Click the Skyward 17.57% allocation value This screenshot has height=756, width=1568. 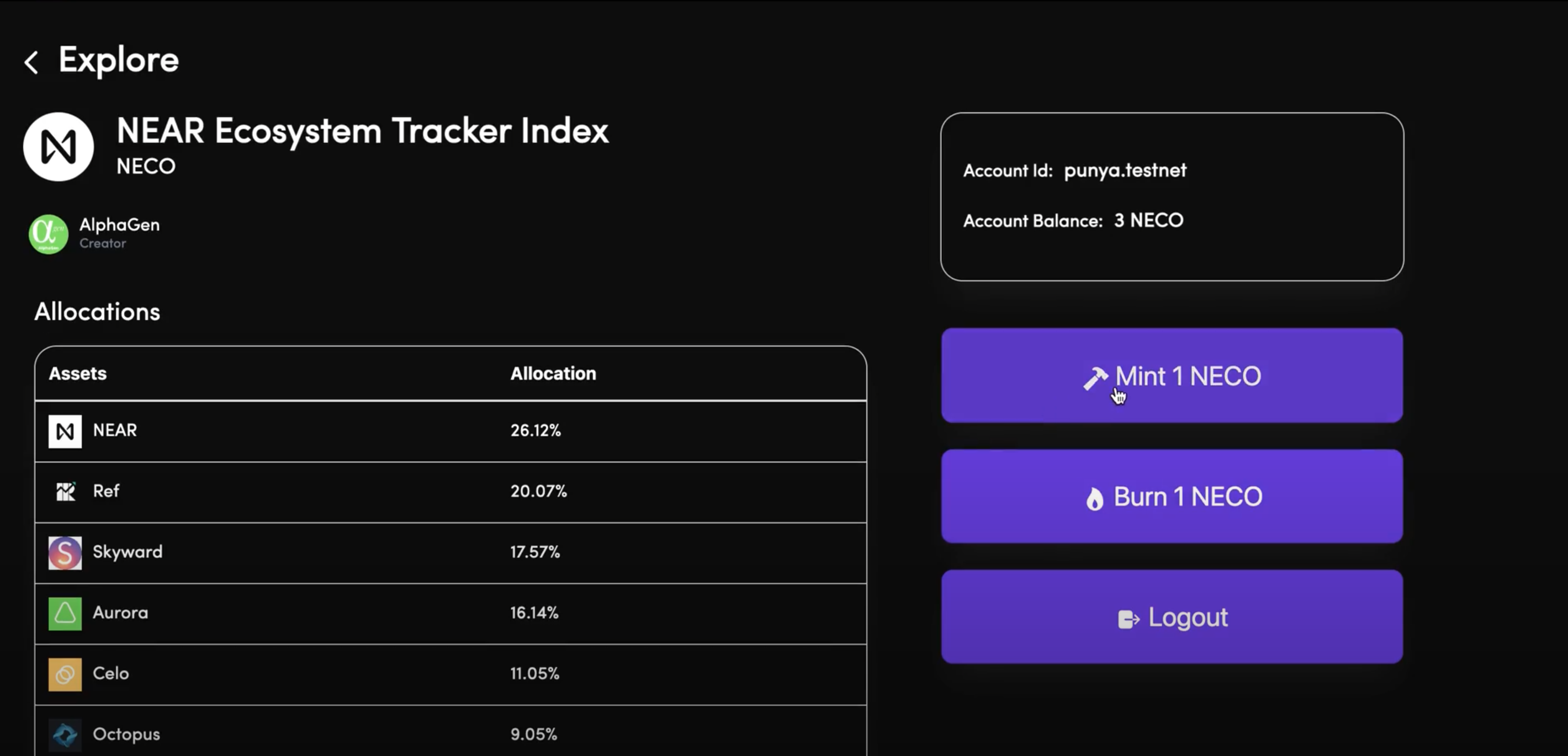535,552
